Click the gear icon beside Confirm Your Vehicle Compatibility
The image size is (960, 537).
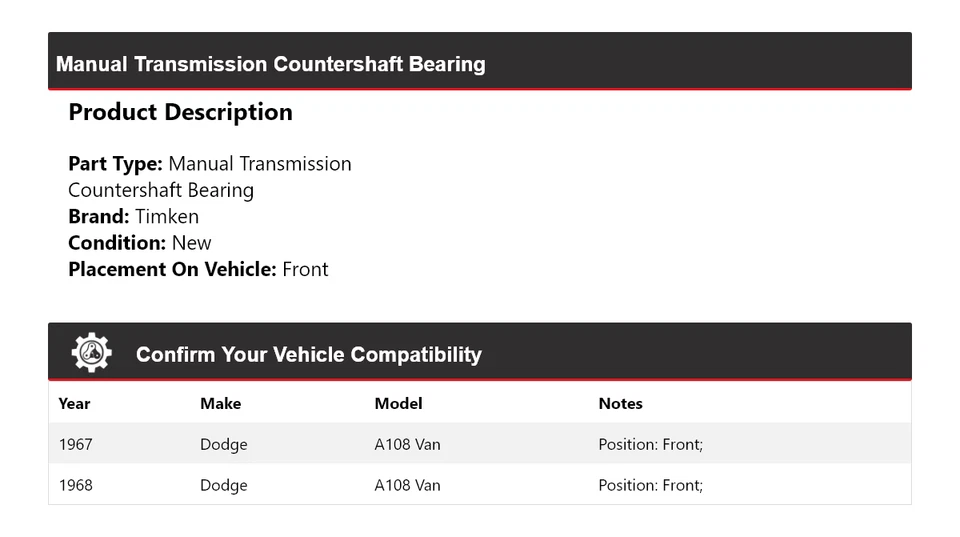91,353
